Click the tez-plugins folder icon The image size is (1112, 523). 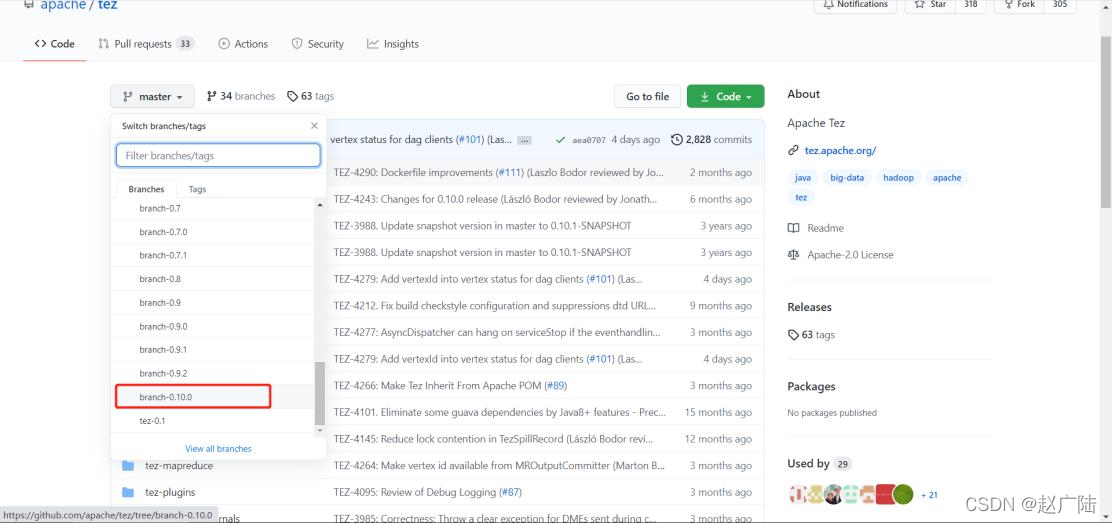(x=128, y=492)
